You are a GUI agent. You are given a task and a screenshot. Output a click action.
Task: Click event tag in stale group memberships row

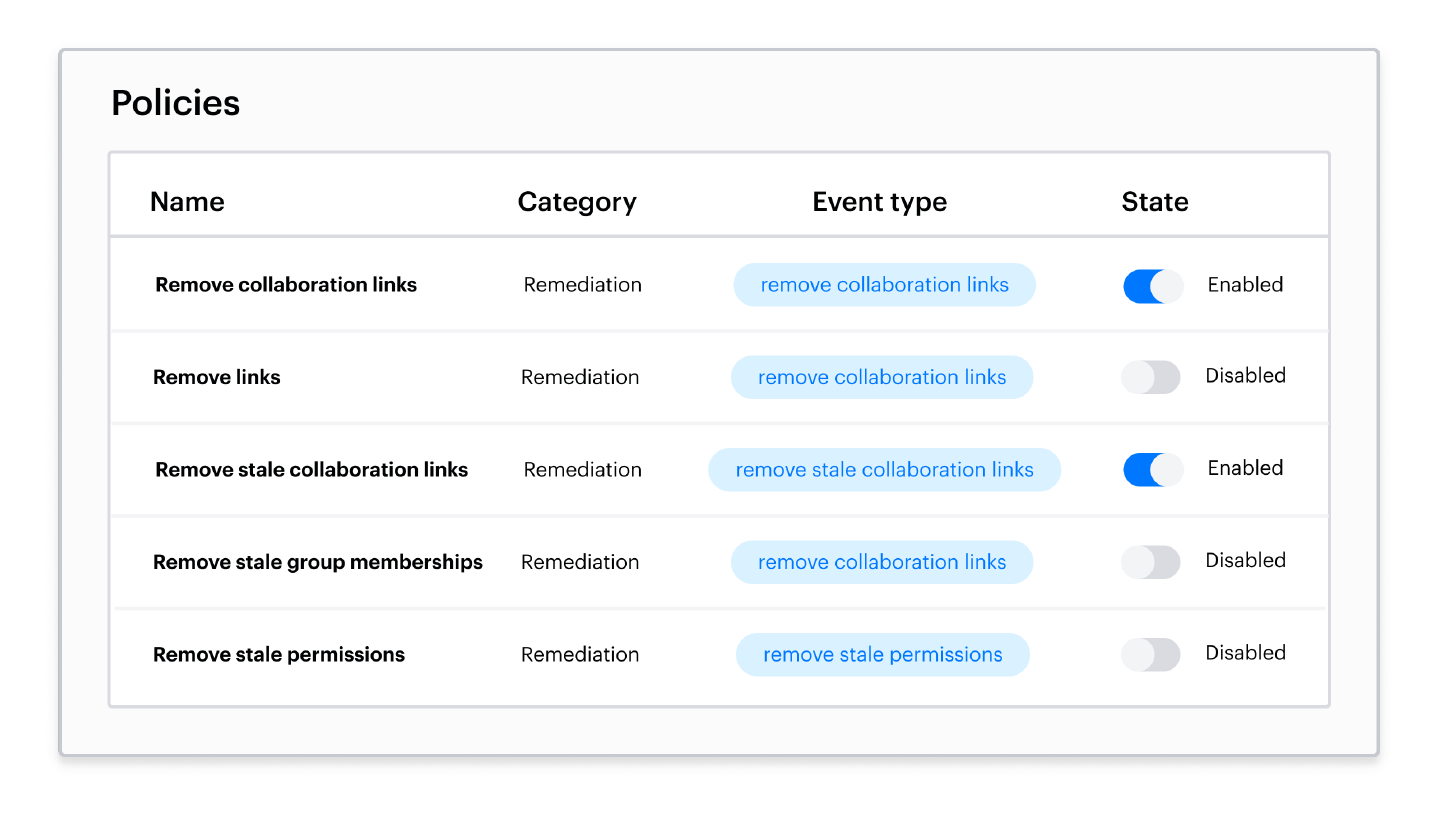[882, 562]
